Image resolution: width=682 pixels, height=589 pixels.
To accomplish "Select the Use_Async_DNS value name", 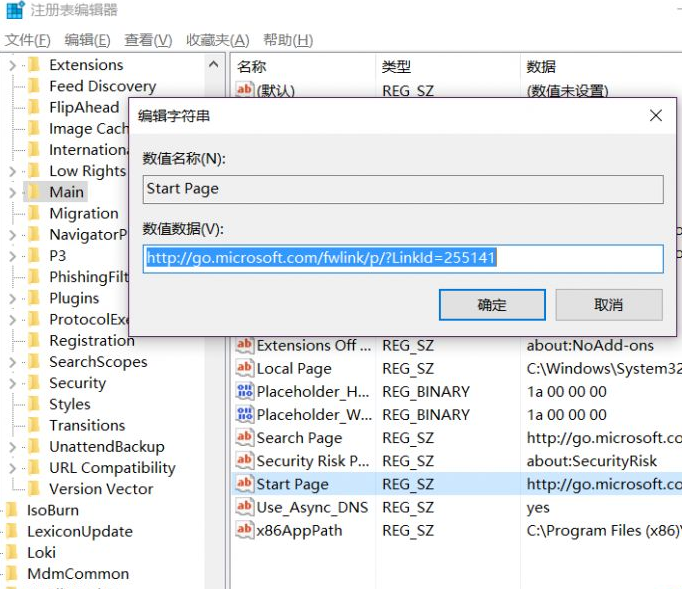I will [312, 507].
